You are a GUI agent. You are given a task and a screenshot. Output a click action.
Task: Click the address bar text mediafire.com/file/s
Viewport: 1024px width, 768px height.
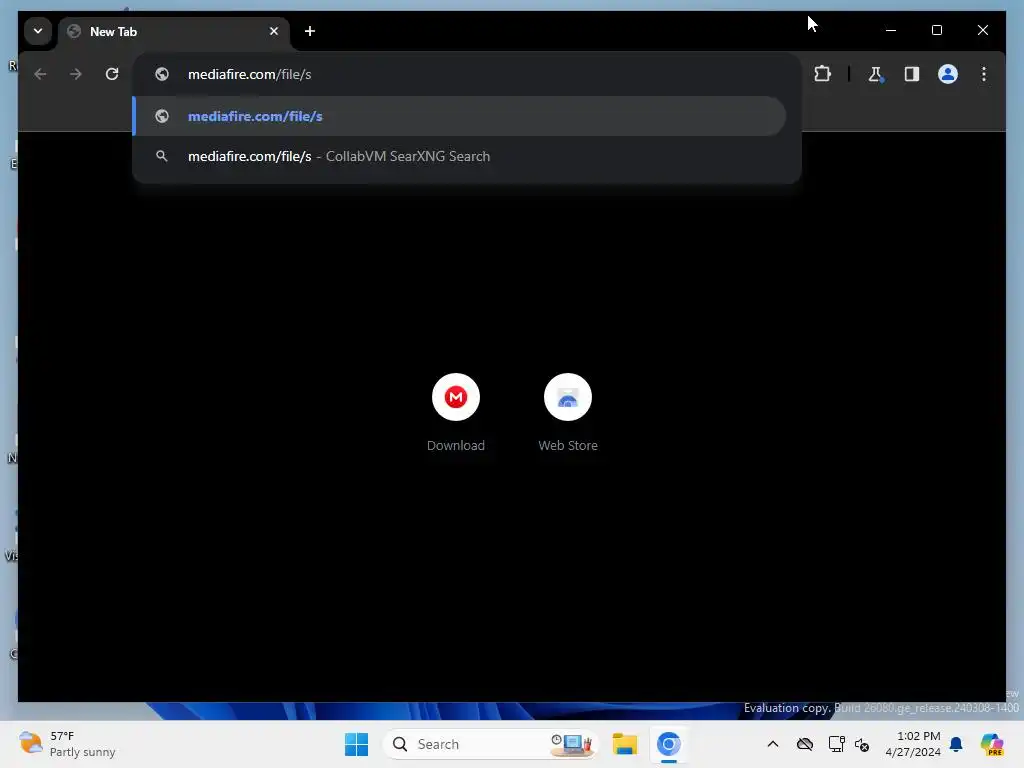(249, 74)
